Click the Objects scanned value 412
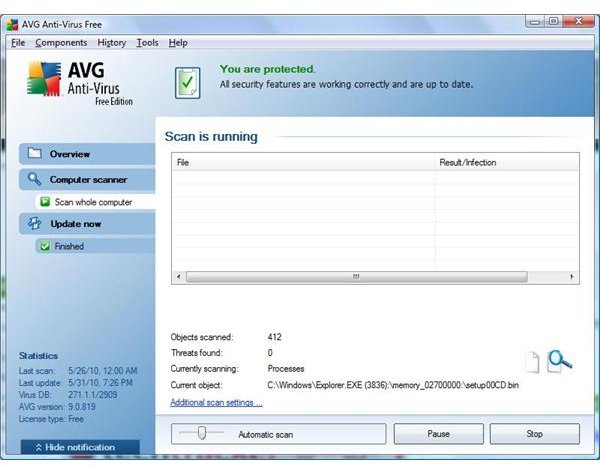The width and height of the screenshot is (600, 466). 274,337
